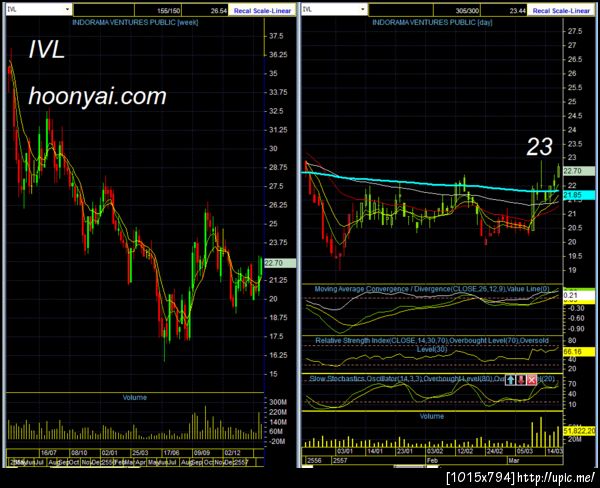Click the 14/01 date label on the daily axis
The height and width of the screenshot is (488, 600).
[375, 451]
